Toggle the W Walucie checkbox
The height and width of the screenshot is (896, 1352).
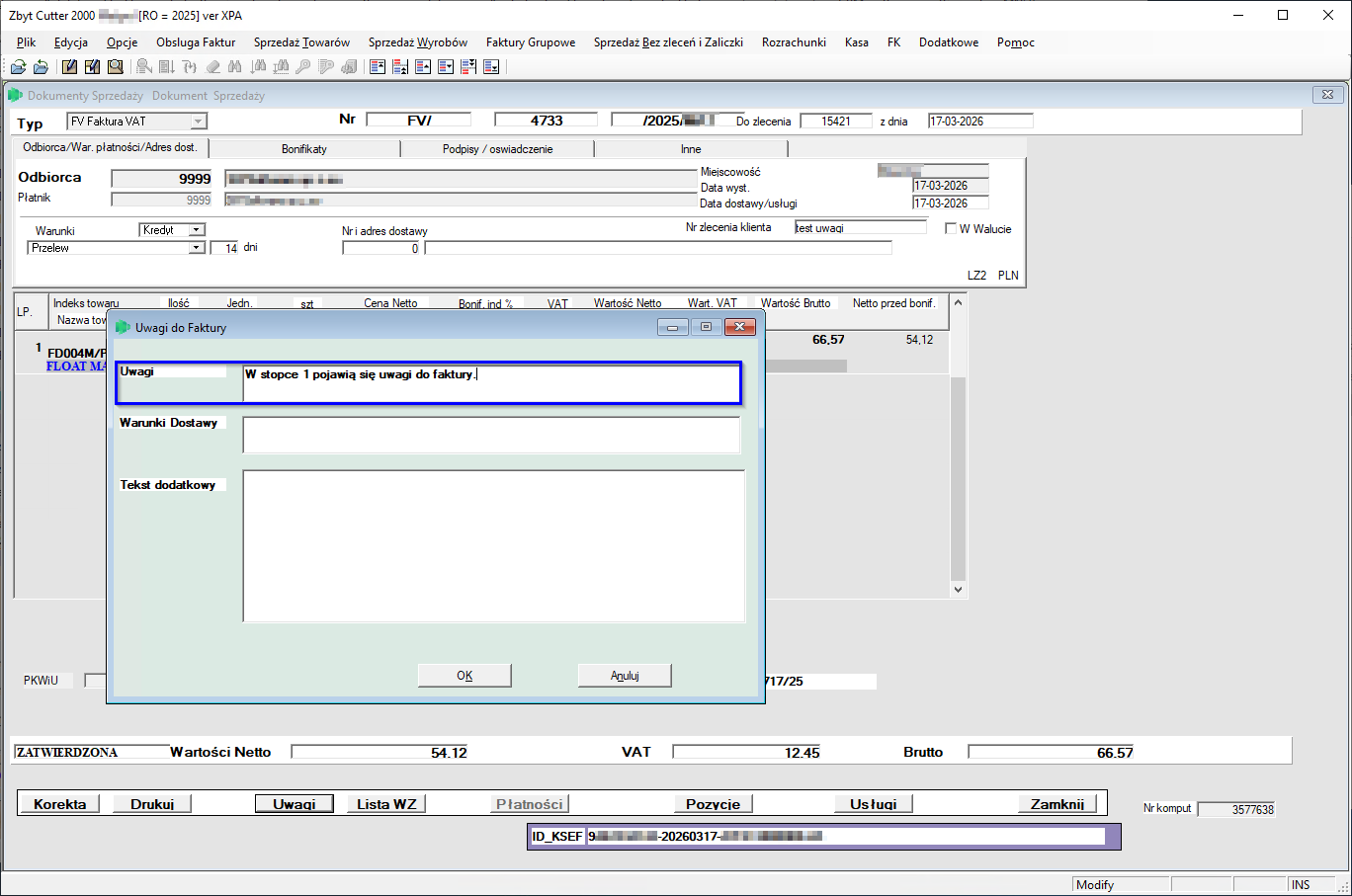pyautogui.click(x=951, y=228)
